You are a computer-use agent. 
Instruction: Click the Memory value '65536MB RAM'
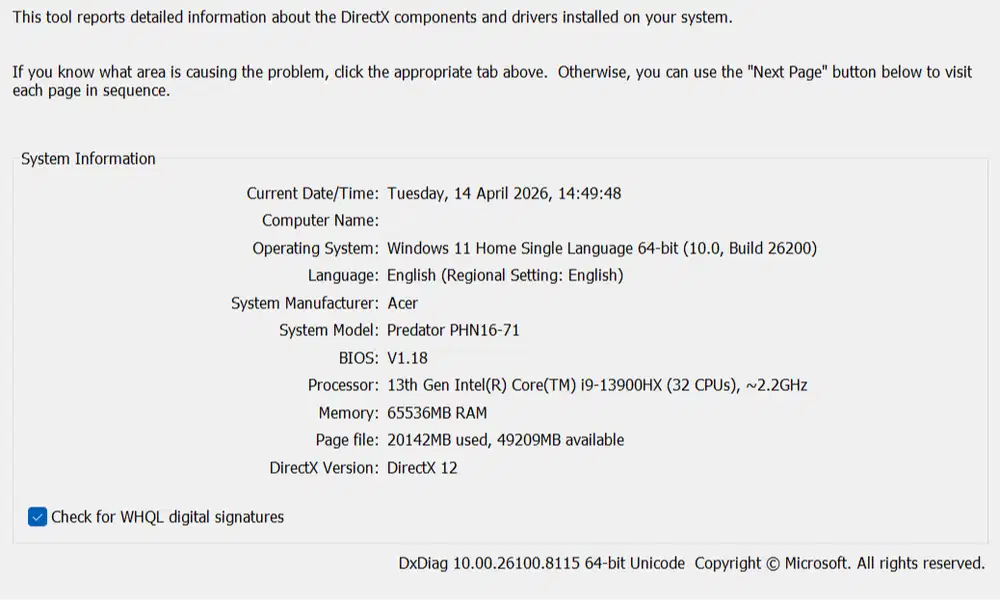coord(437,412)
